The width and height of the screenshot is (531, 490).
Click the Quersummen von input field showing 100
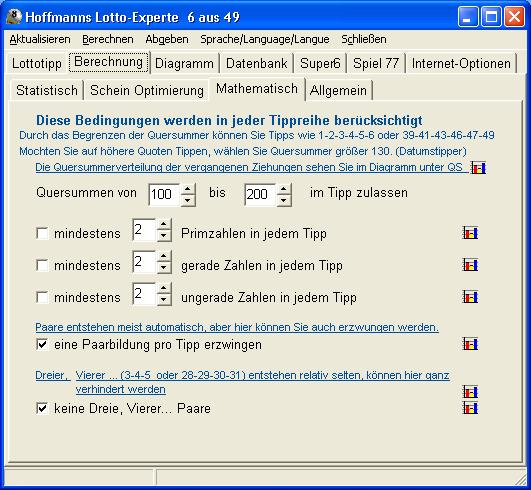(164, 194)
